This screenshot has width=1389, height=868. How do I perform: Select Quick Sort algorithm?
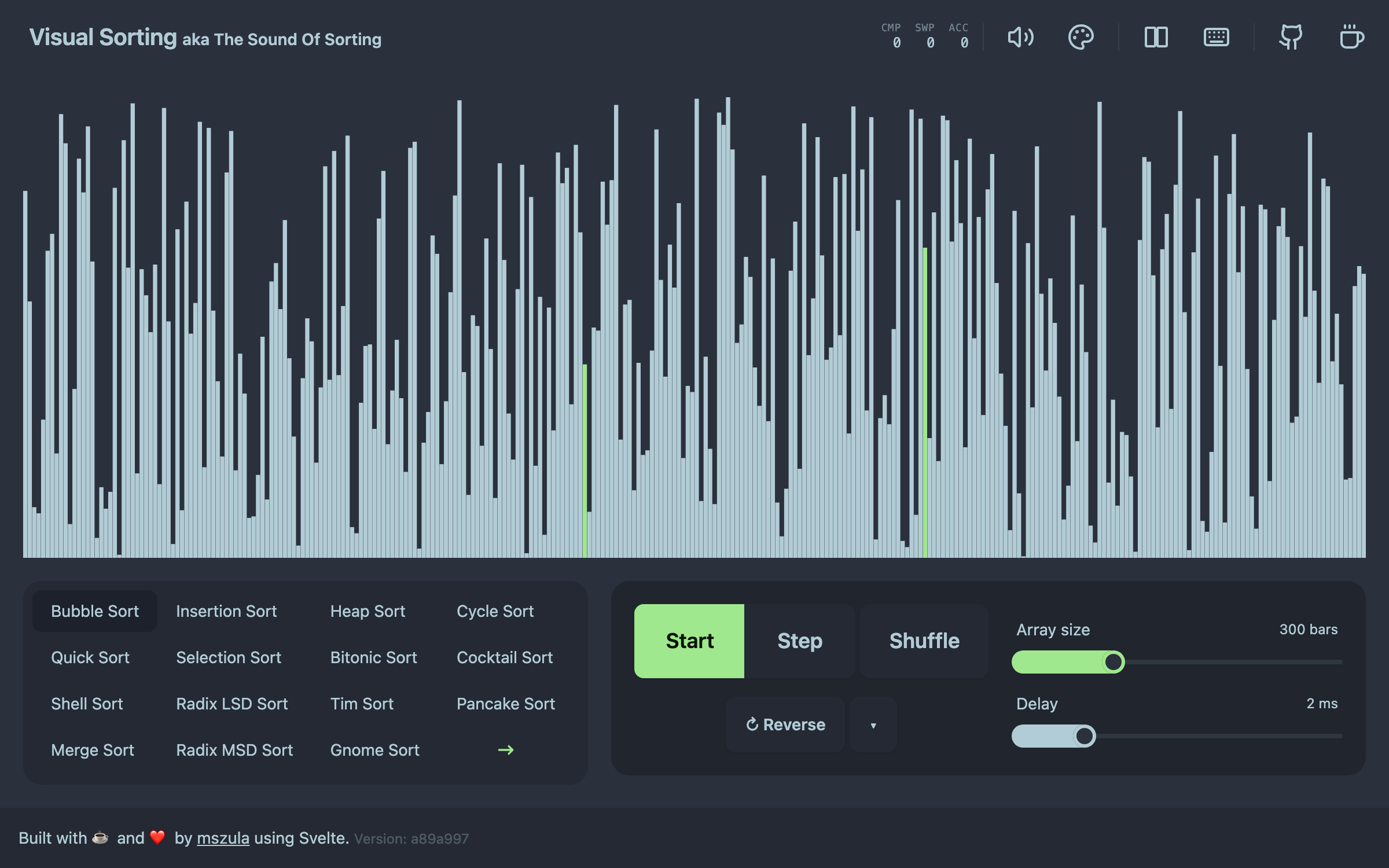pos(90,657)
